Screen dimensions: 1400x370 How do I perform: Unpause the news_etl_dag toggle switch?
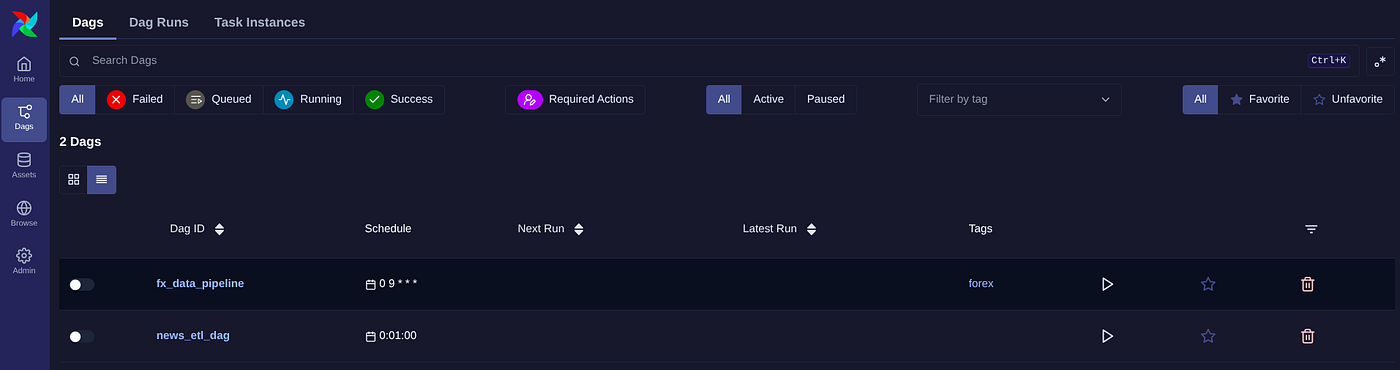tap(82, 336)
